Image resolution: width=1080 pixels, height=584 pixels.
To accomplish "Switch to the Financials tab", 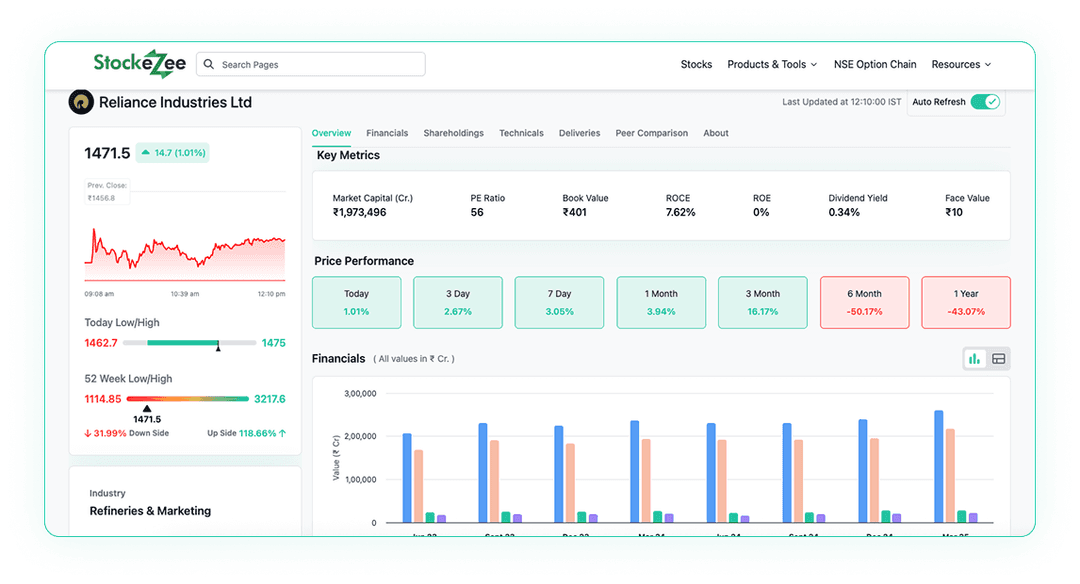I will pyautogui.click(x=387, y=133).
